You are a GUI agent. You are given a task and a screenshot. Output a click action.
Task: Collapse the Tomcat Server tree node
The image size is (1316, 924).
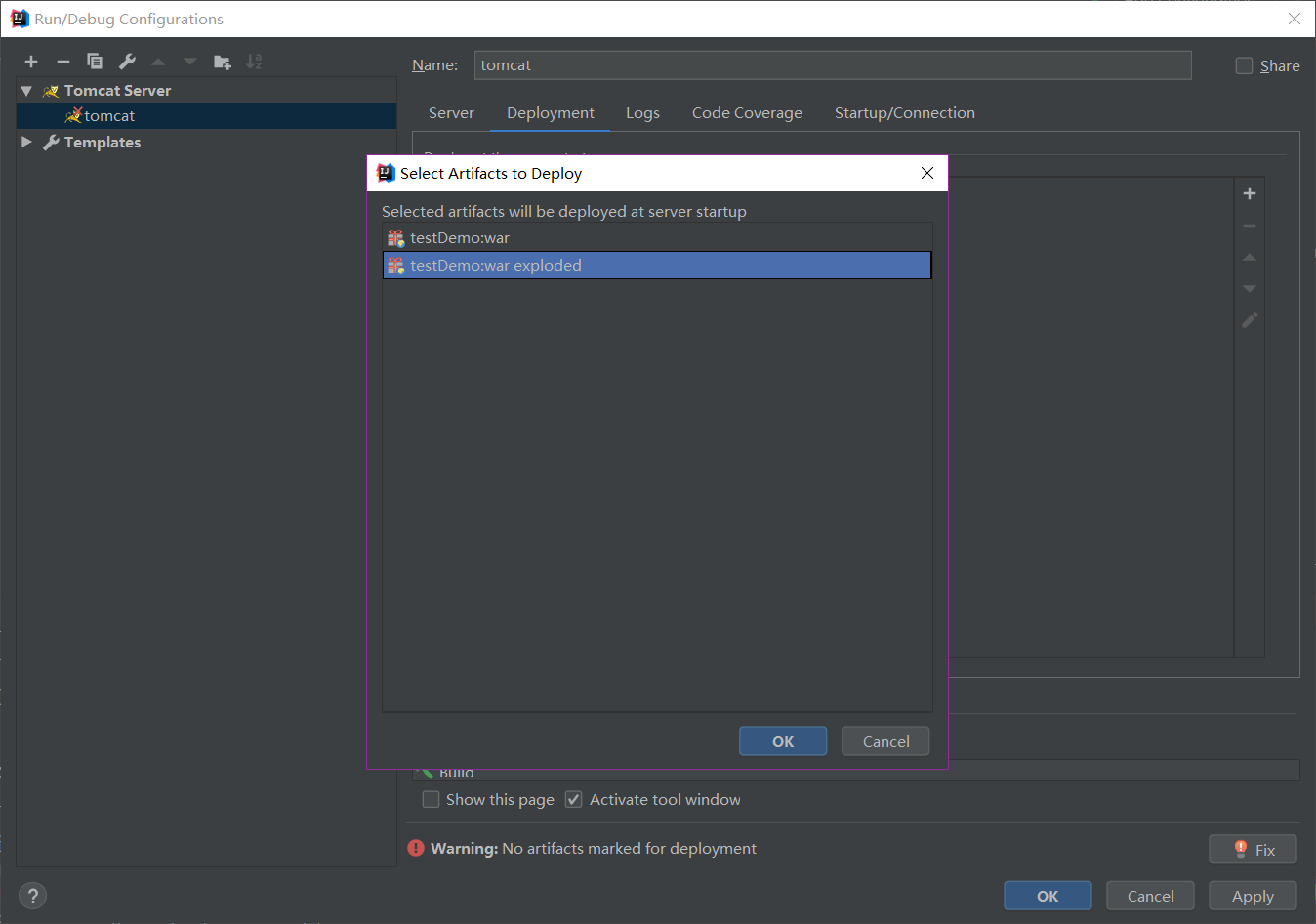pos(26,91)
